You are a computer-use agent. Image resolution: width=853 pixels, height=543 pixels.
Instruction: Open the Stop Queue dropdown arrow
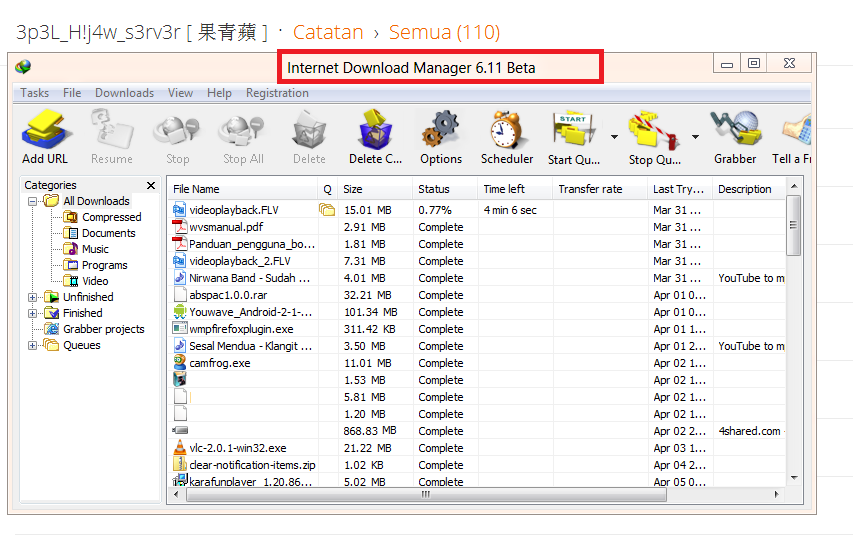click(x=695, y=137)
